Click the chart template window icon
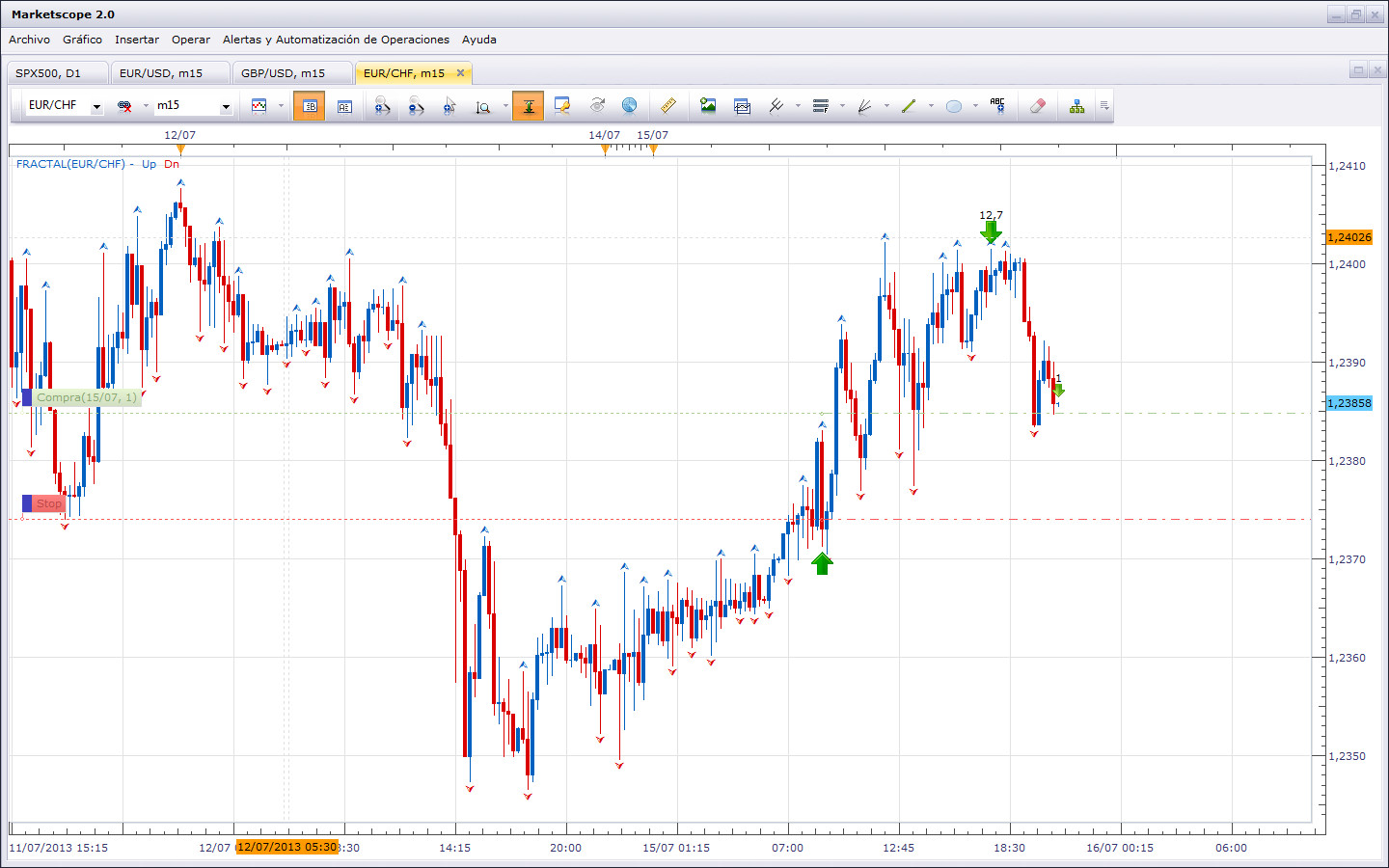Image resolution: width=1389 pixels, height=868 pixels. (x=742, y=106)
